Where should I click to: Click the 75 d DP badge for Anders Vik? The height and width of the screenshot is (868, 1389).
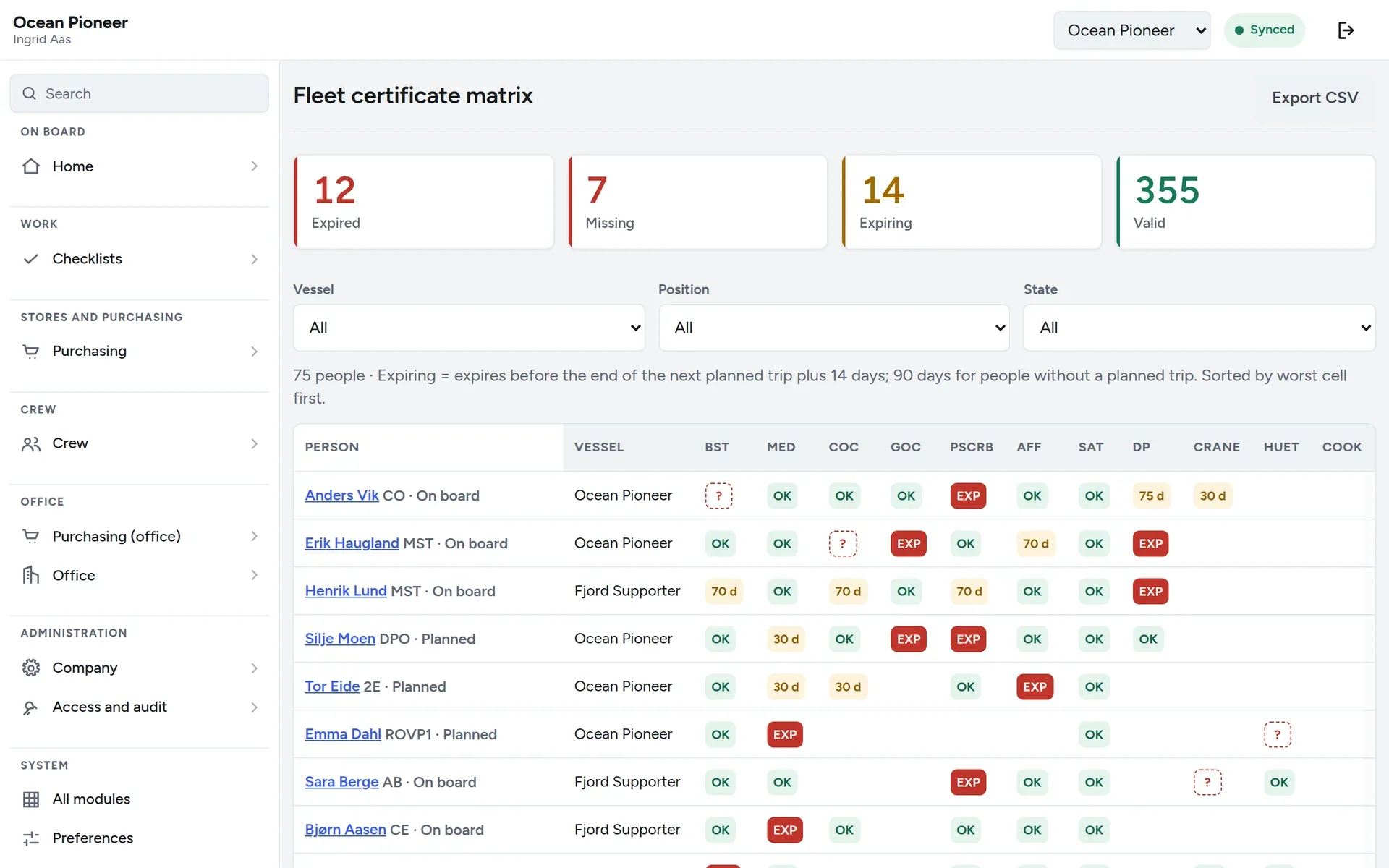(1151, 496)
